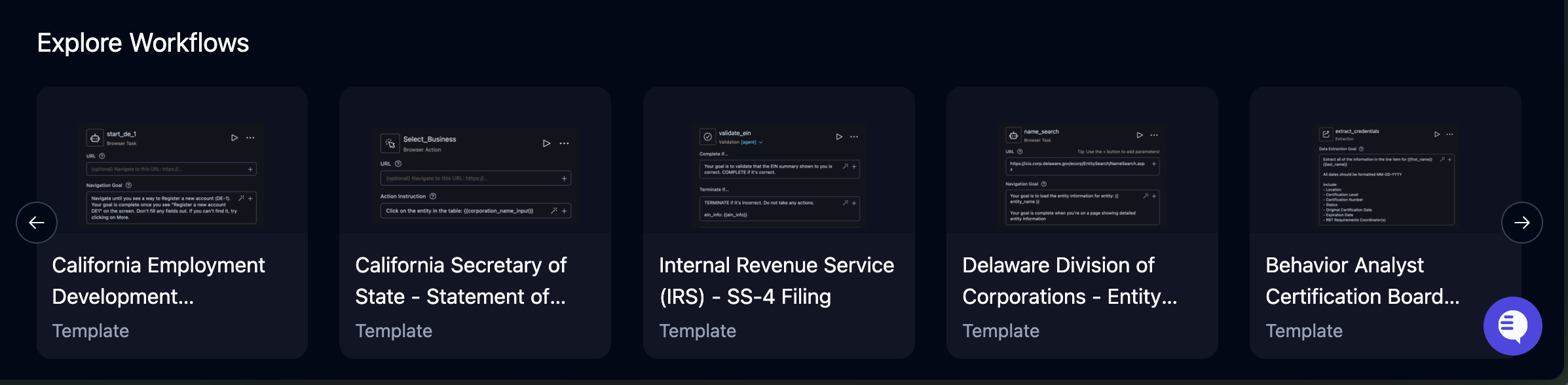Open the purple chat support widget
1568x385 pixels.
(x=1512, y=326)
